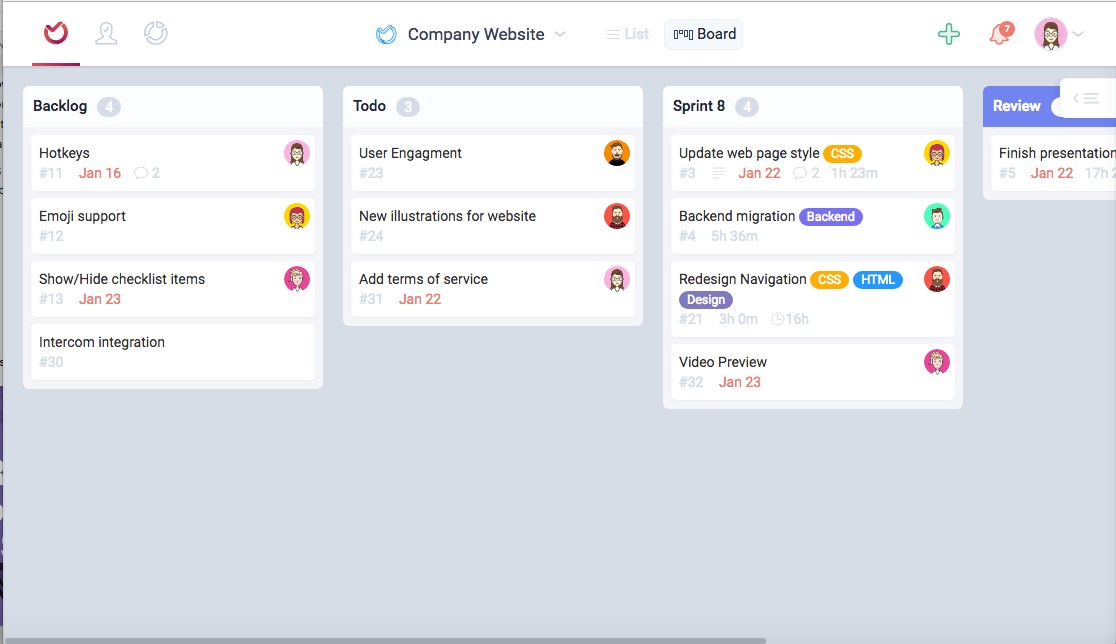1116x644 pixels.
Task: Open the red checkmark tasks home icon
Action: (x=56, y=33)
